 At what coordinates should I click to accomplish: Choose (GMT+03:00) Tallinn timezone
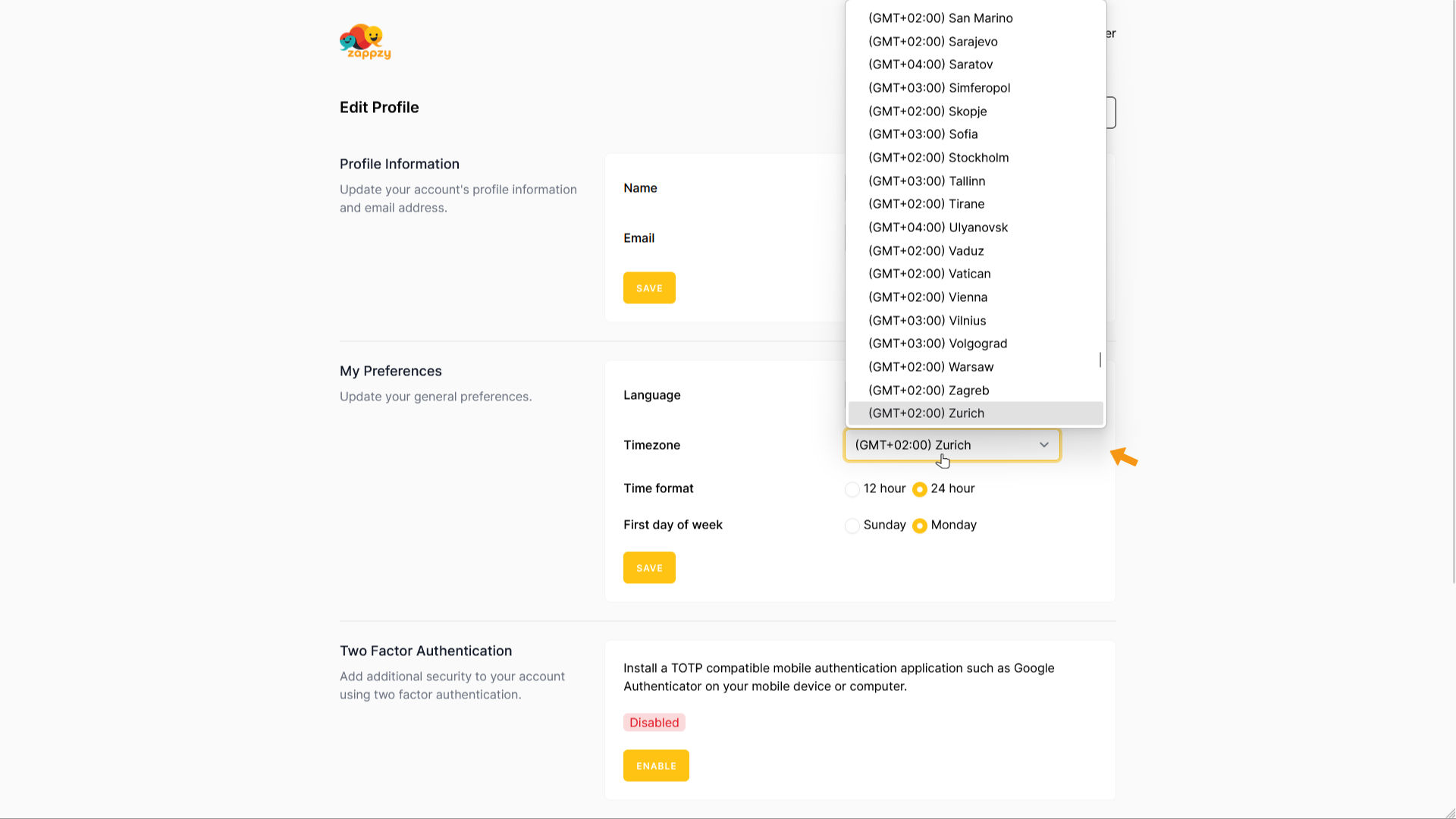(927, 181)
